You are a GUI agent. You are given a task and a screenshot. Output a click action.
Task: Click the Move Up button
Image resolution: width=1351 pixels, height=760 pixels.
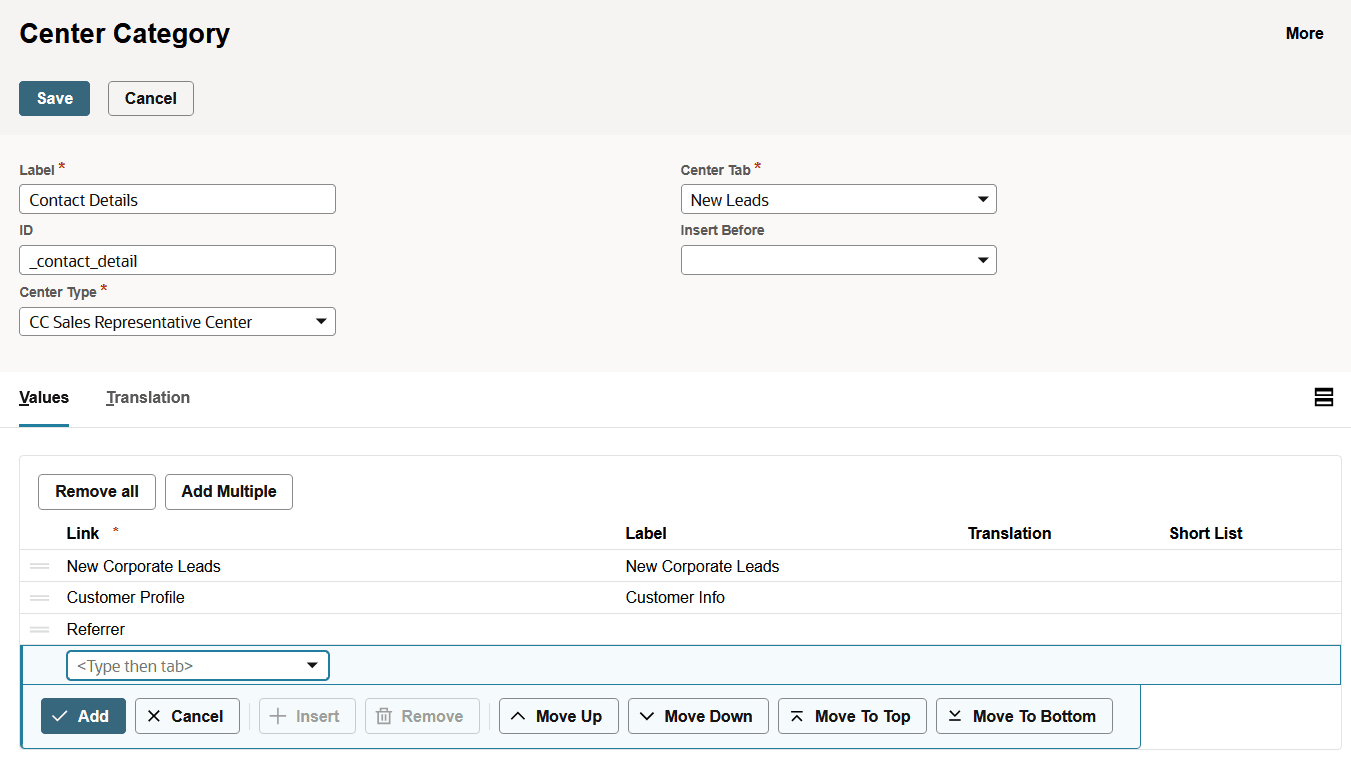point(558,716)
